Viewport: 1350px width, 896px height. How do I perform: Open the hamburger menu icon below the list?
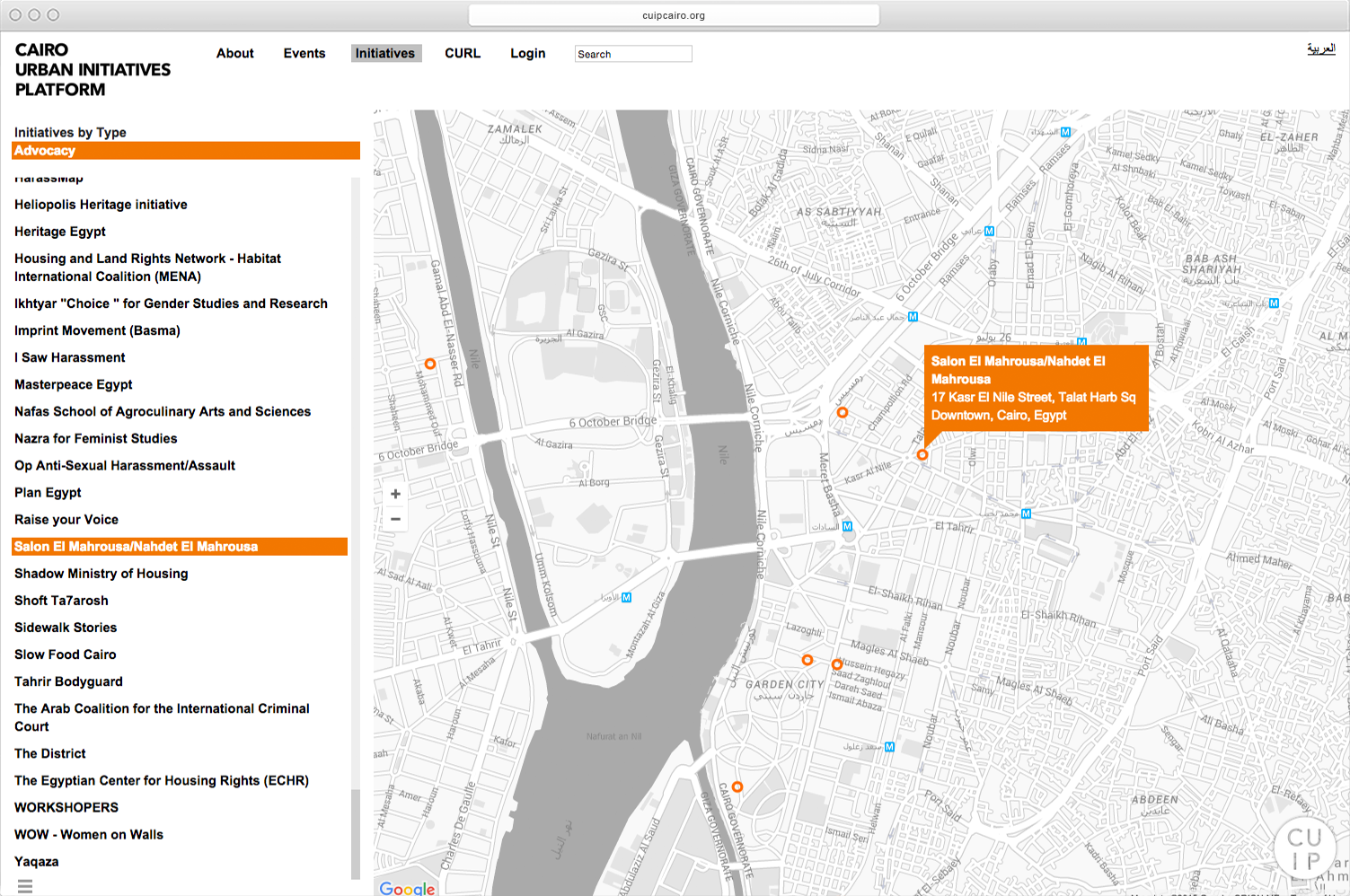coord(25,886)
